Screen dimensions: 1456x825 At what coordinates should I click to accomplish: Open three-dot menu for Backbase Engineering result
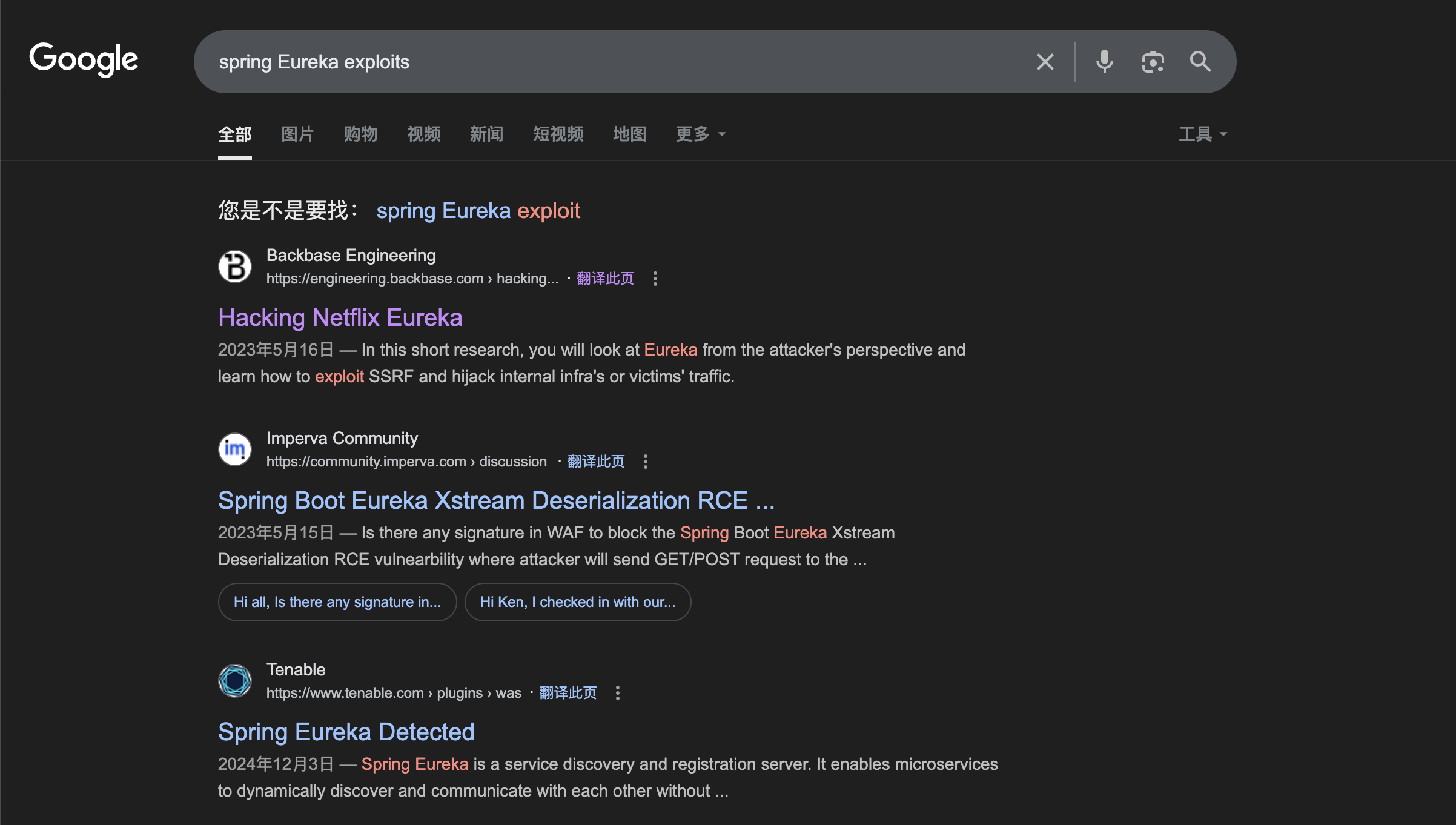[x=655, y=279]
